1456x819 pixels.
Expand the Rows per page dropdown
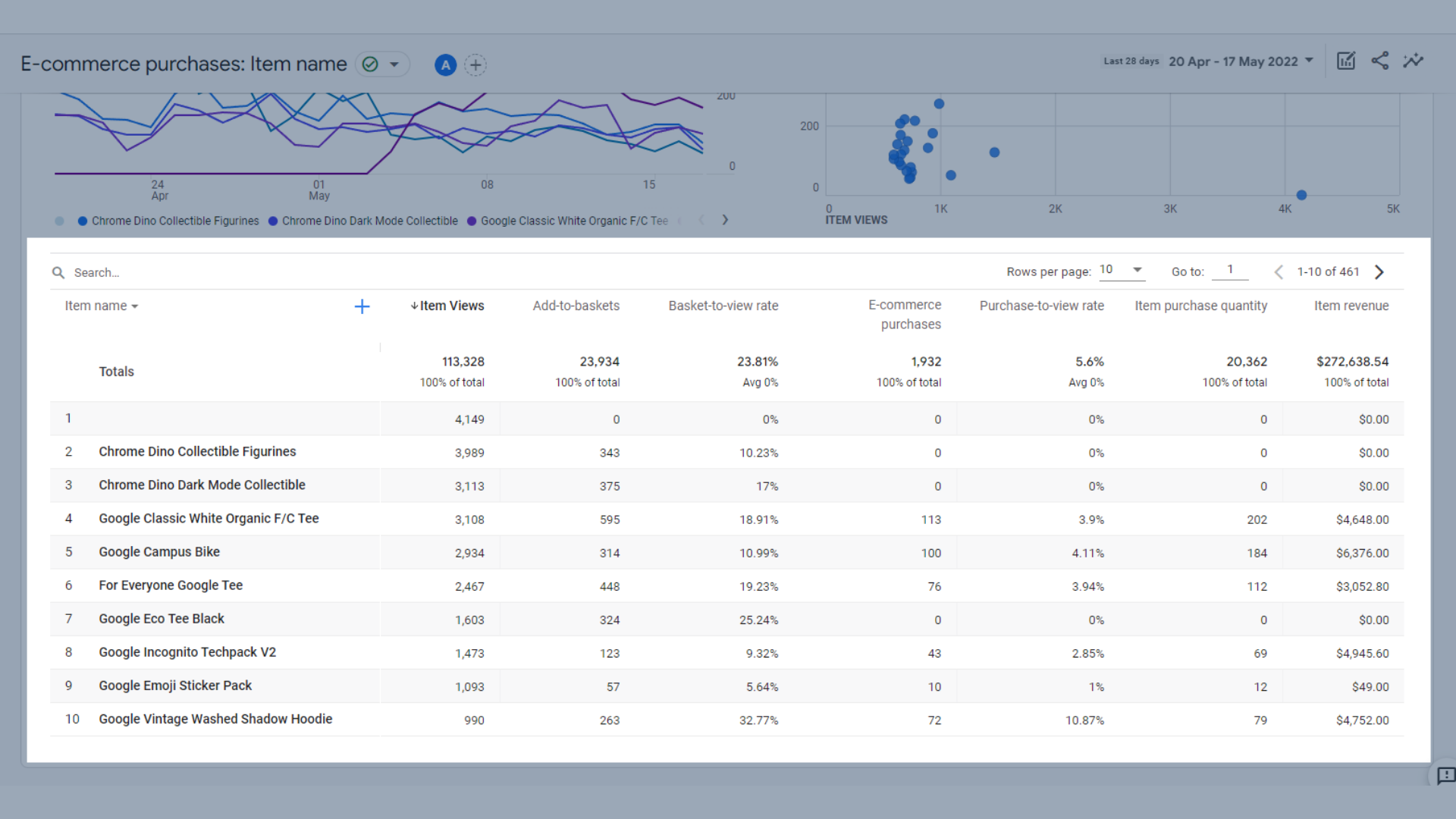point(1122,270)
